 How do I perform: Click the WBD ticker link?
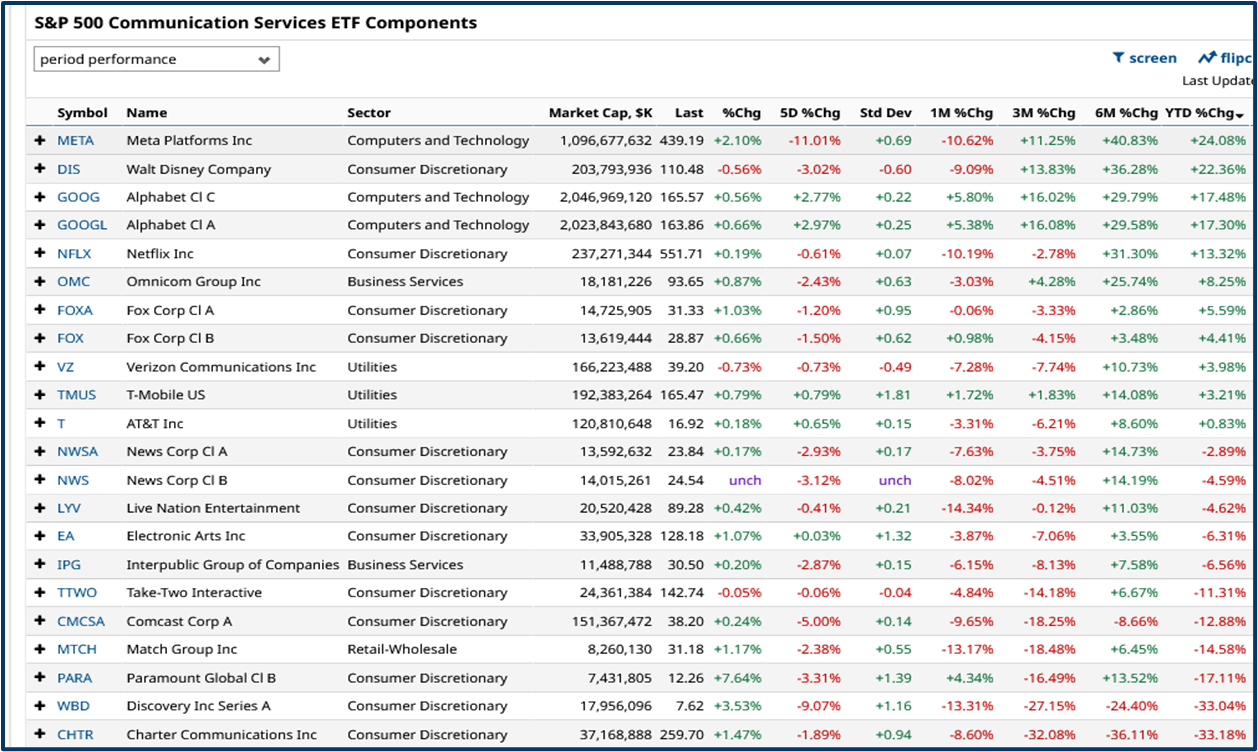(72, 705)
